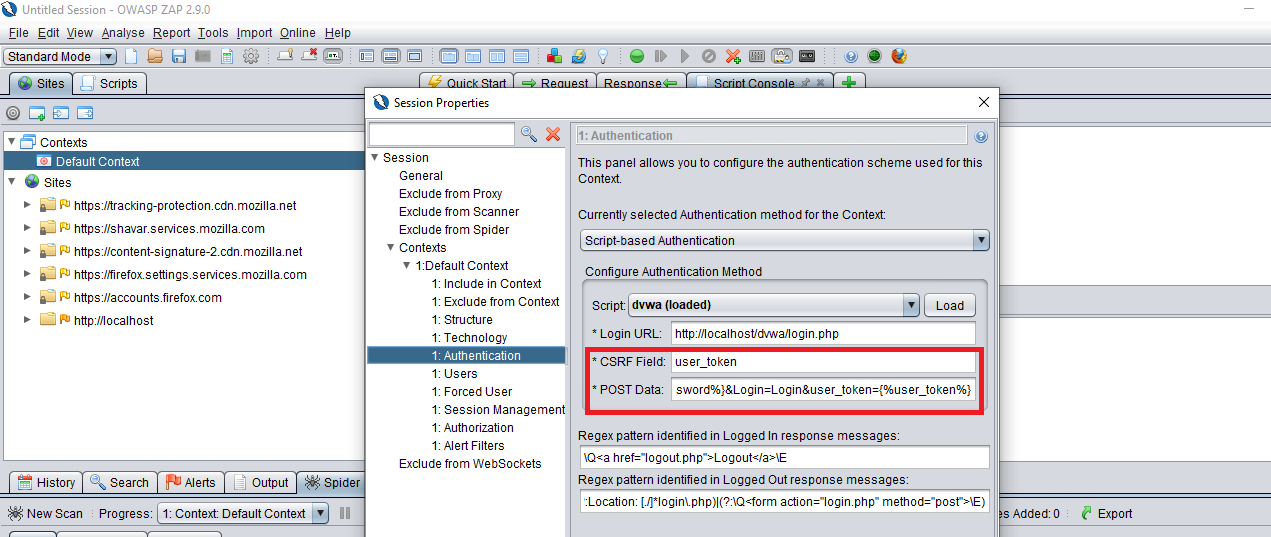Open the Analyse menu
Viewport: 1271px width, 537px height.
pos(122,33)
